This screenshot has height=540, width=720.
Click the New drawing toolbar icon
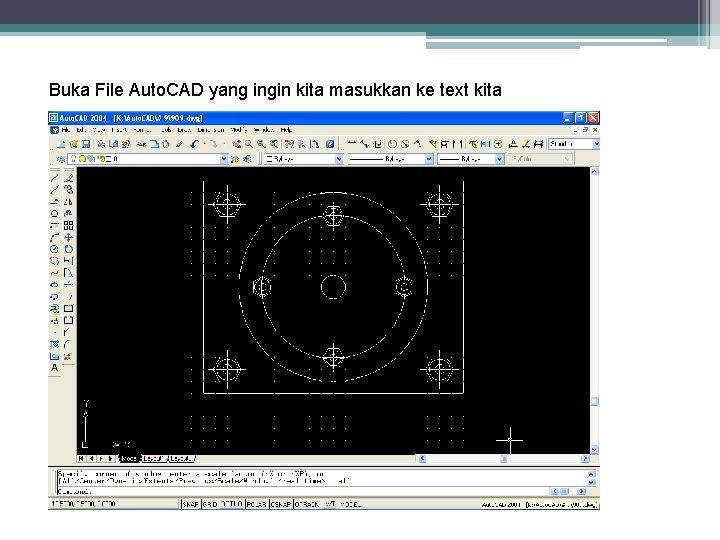(61, 144)
